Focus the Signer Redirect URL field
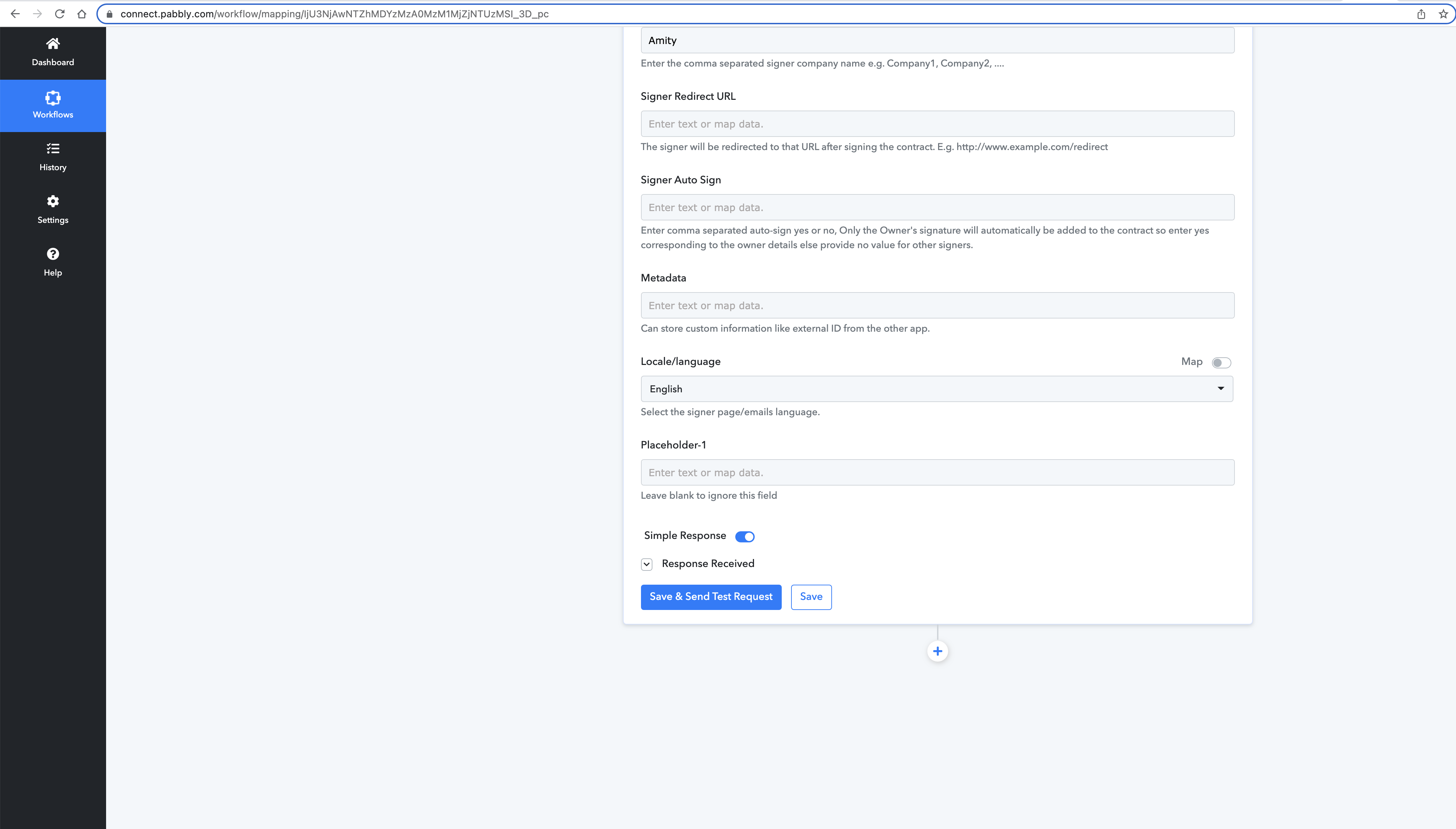 937,123
